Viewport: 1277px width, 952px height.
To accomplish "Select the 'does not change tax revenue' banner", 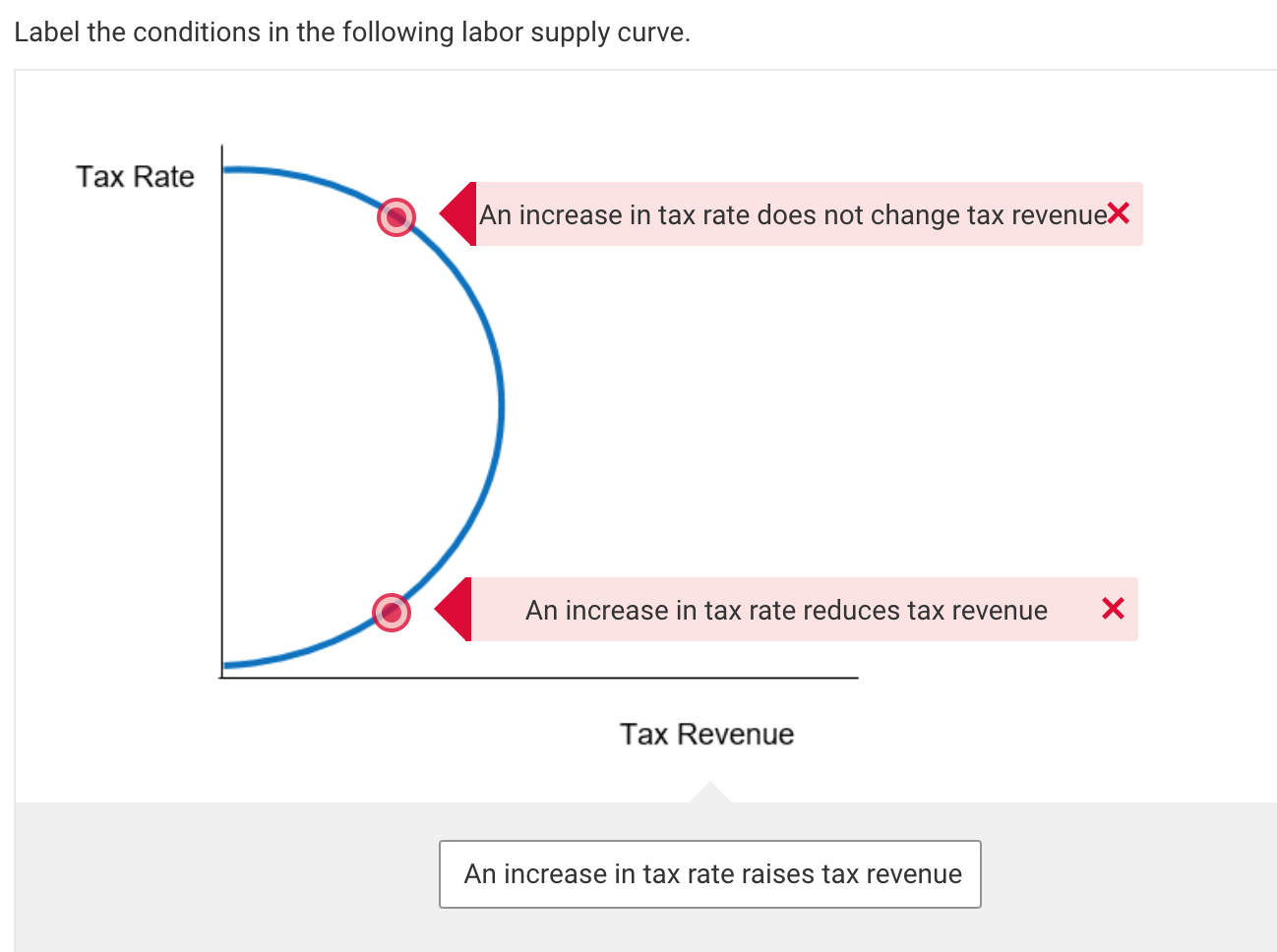I will (x=787, y=214).
